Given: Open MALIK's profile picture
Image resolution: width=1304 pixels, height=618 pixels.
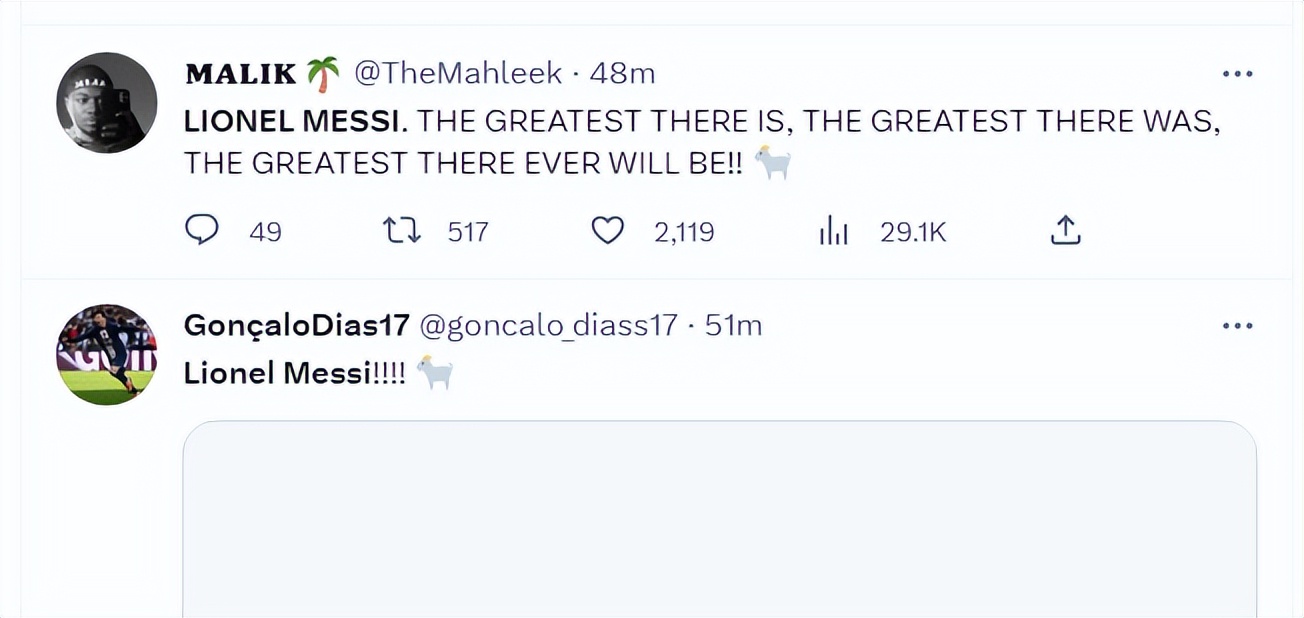Looking at the screenshot, I should (x=106, y=103).
